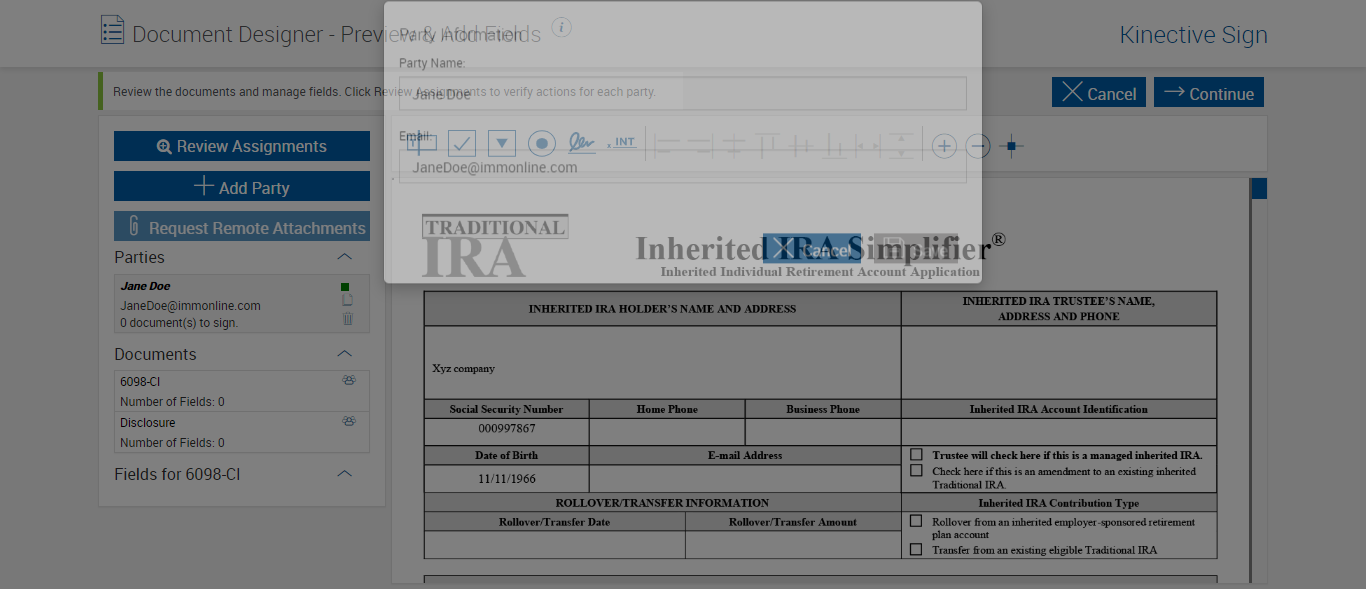Check the managed inherited IRA checkbox
This screenshot has height=589, width=1366.
click(916, 454)
